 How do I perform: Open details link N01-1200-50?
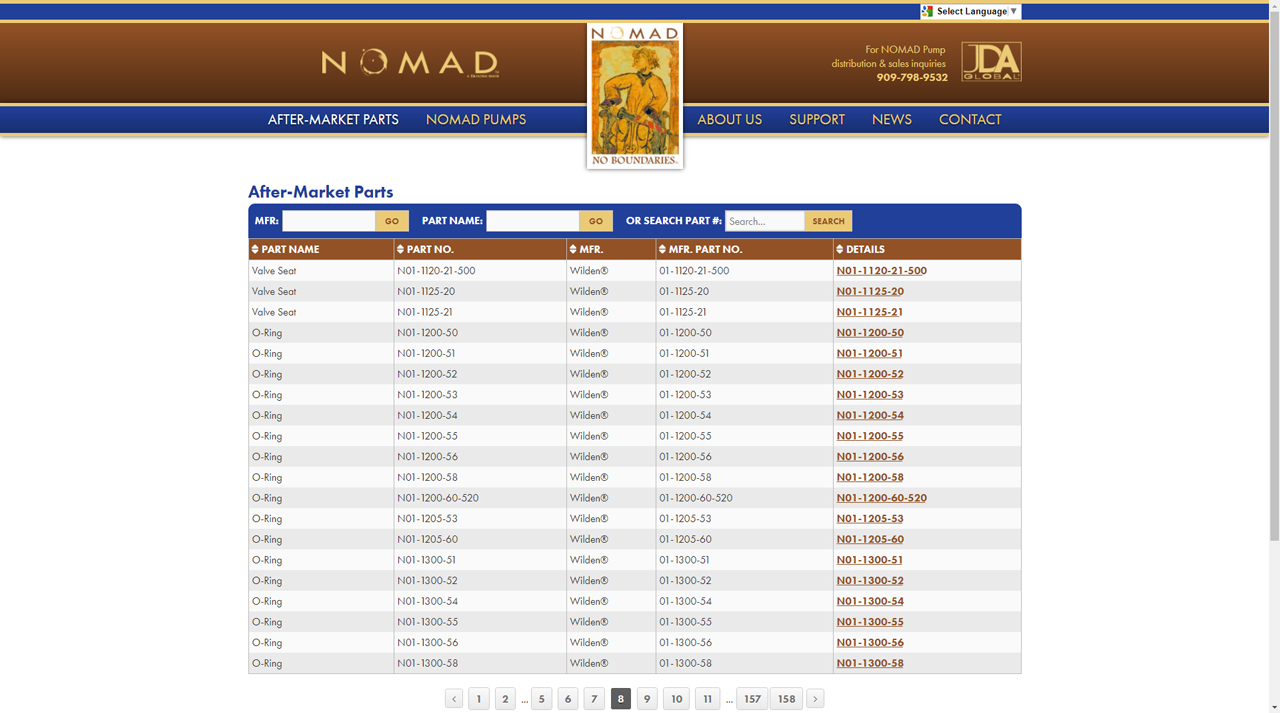(x=870, y=333)
